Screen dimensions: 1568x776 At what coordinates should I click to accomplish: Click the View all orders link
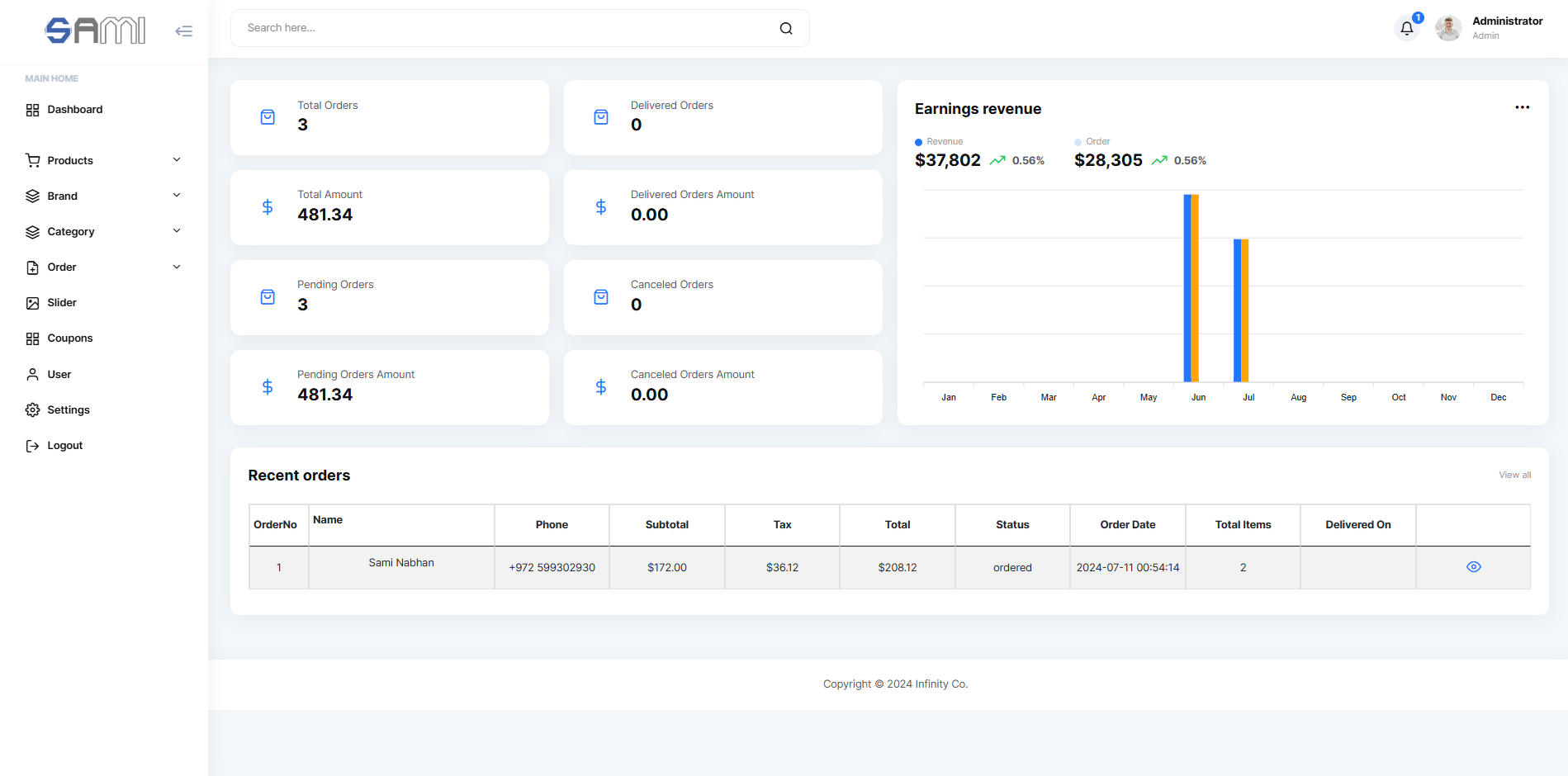coord(1514,475)
